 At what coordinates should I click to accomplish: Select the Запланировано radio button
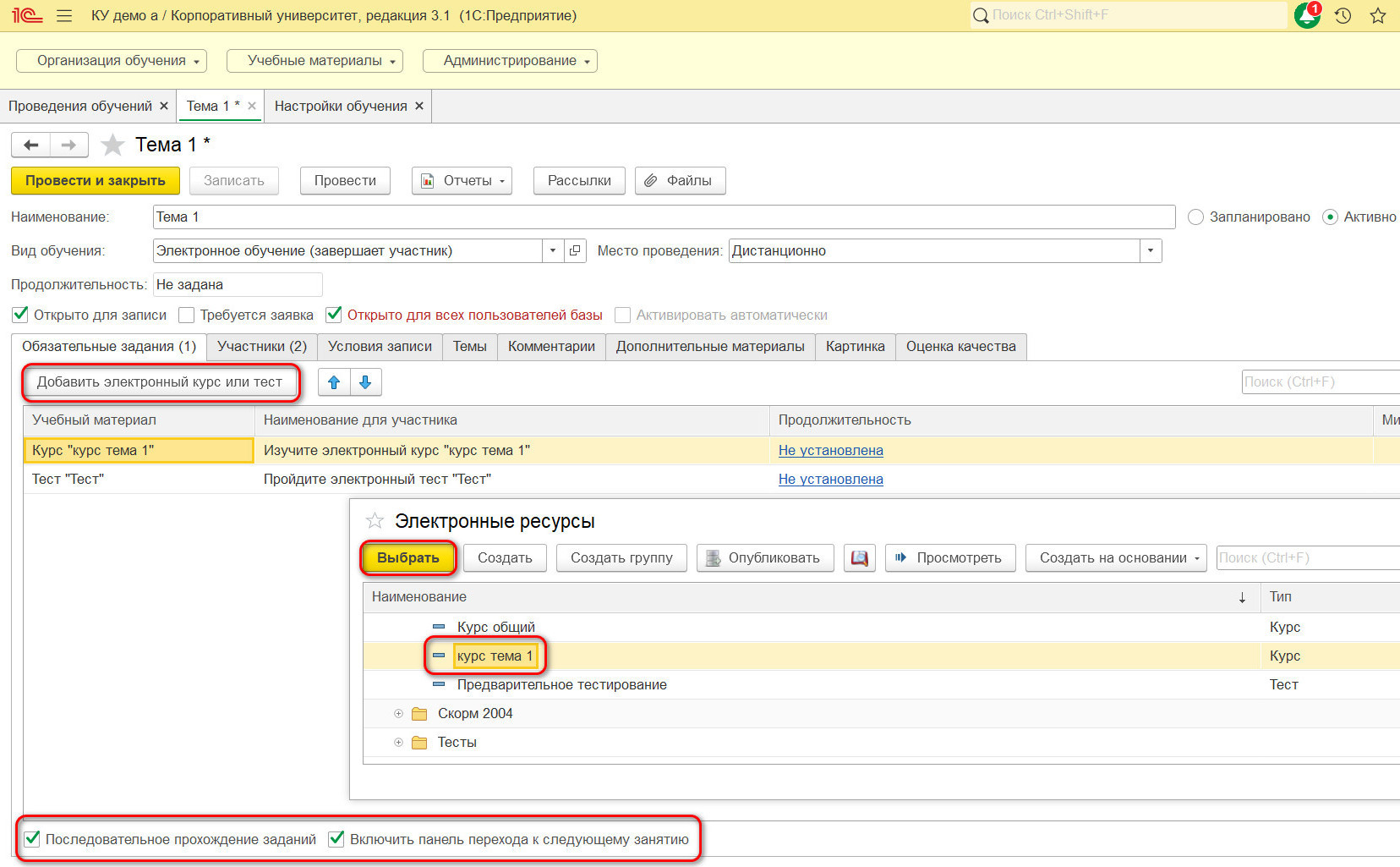pos(1195,217)
